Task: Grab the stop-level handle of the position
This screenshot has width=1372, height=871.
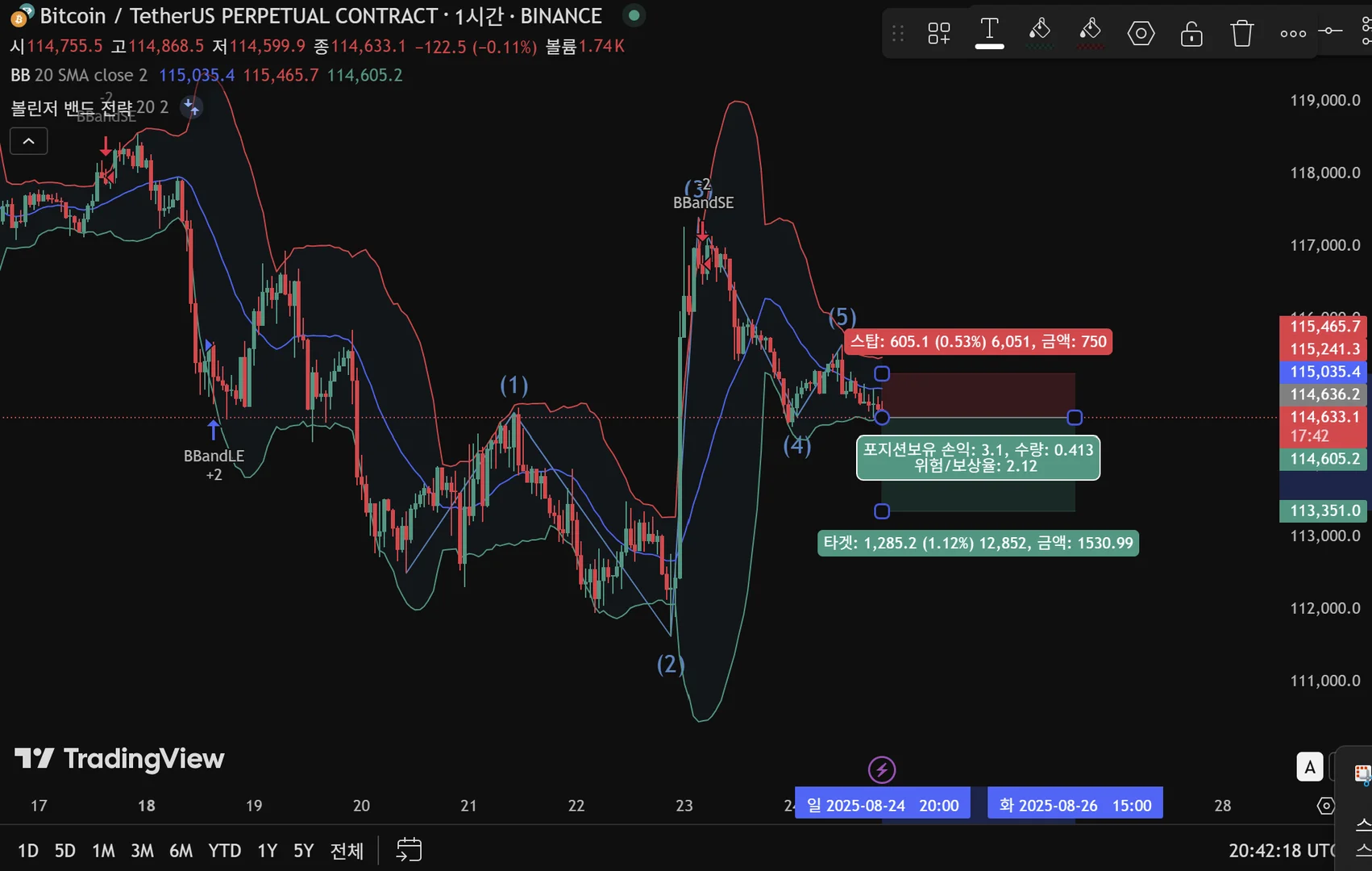Action: 882,374
